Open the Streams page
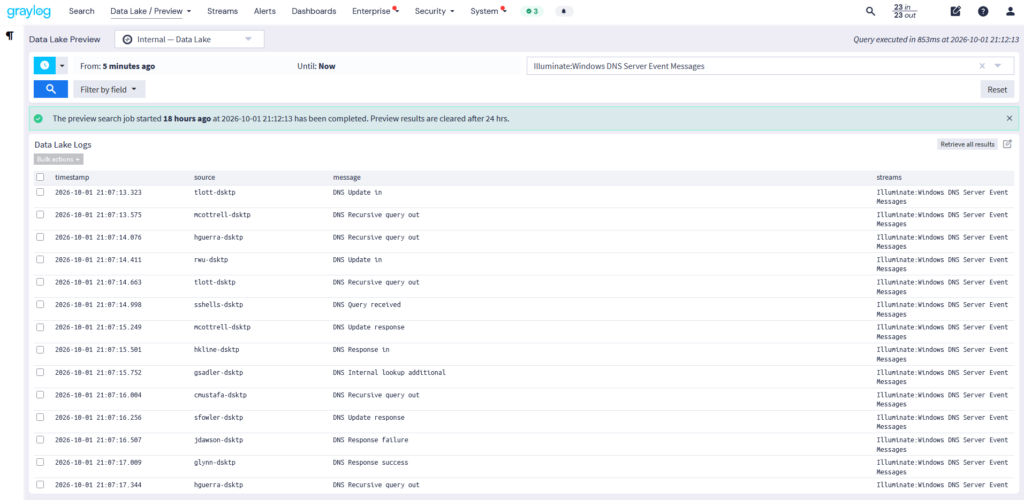The width and height of the screenshot is (1024, 500). click(x=223, y=11)
